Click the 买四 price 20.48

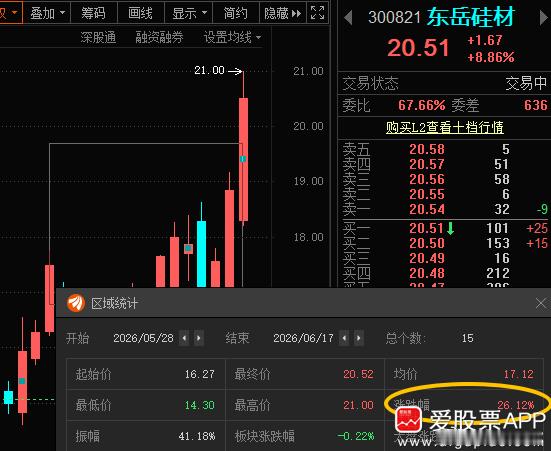click(x=427, y=273)
